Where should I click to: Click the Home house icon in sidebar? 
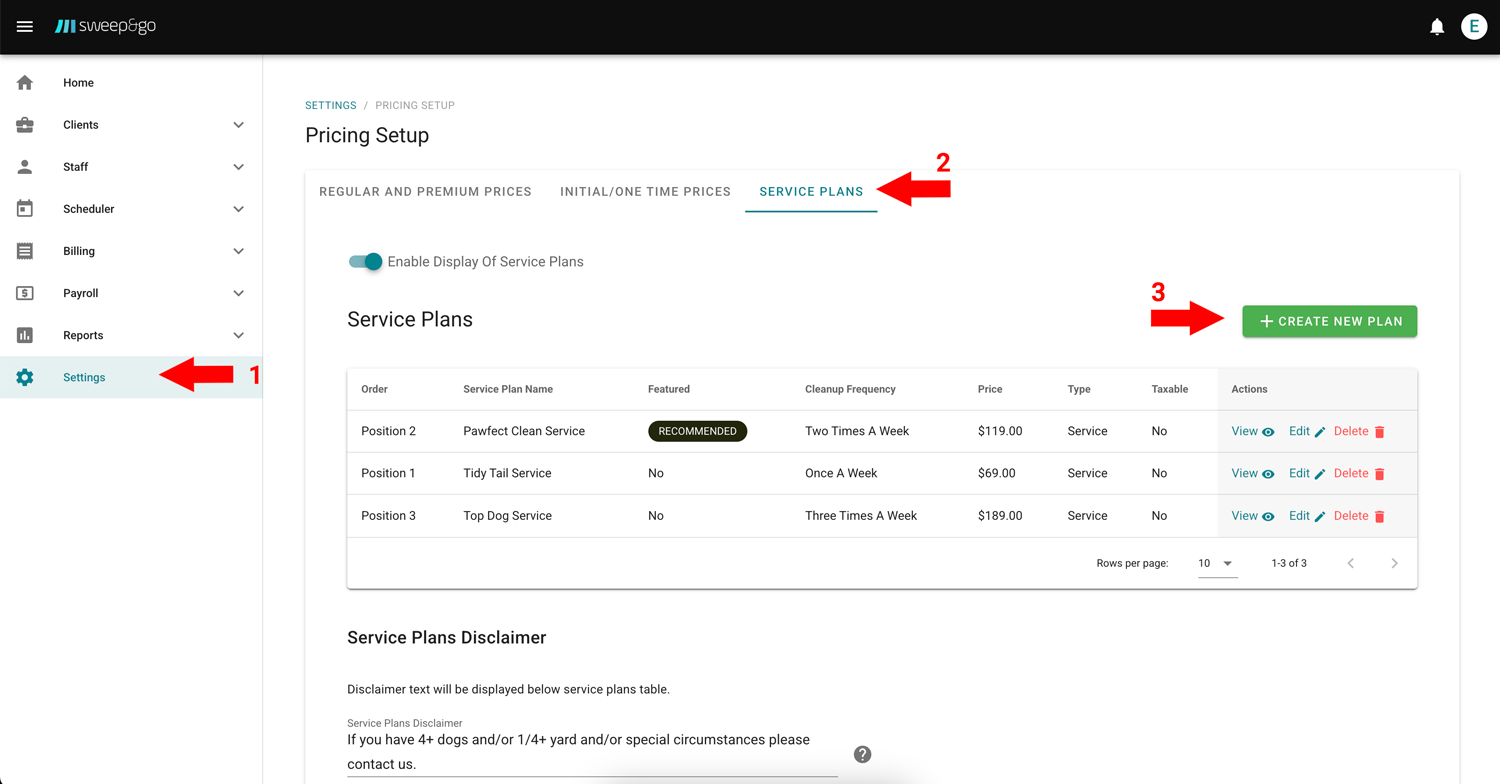pos(25,83)
